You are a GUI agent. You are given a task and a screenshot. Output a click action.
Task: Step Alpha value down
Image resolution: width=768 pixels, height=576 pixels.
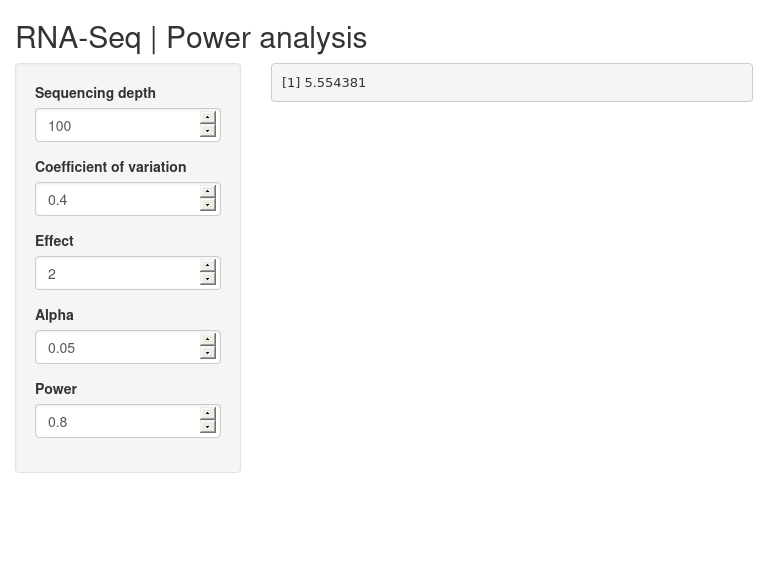[208, 353]
